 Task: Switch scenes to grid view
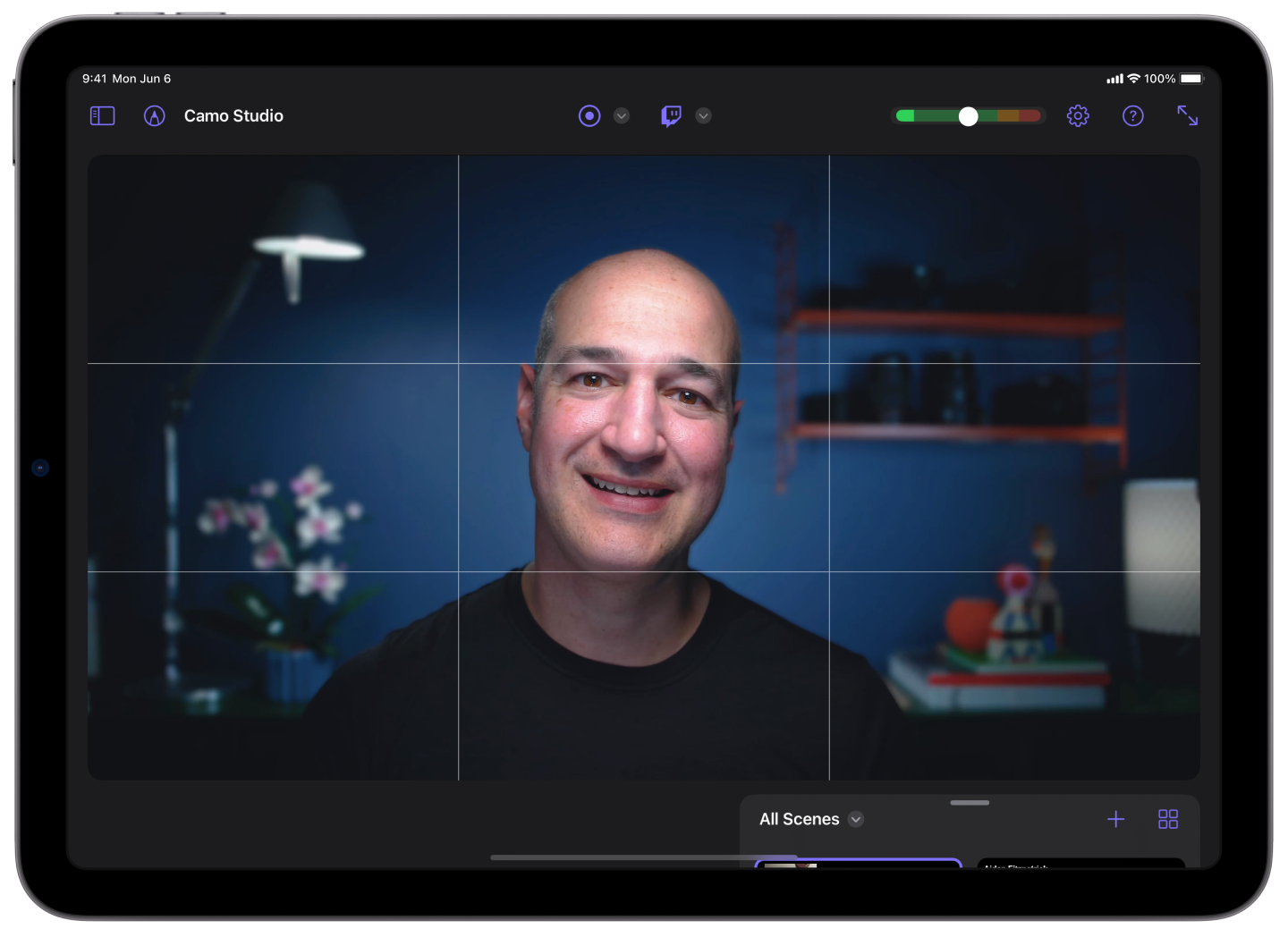pos(1168,819)
